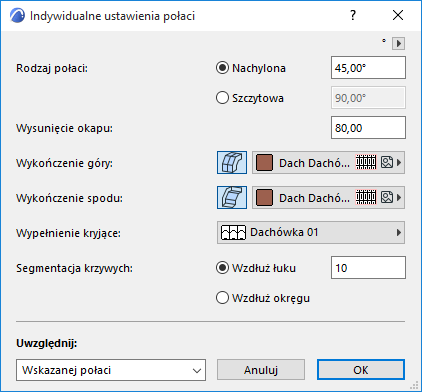This screenshot has width=422, height=392.
Task: Select the Szczytowa roof plane option
Action: click(222, 98)
